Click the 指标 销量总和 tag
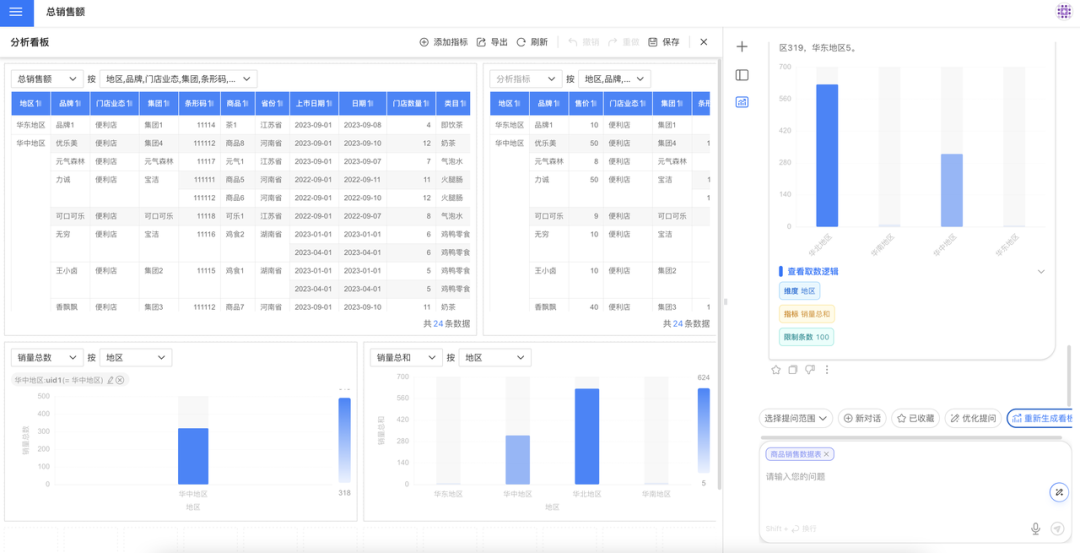This screenshot has width=1080, height=553. click(807, 315)
